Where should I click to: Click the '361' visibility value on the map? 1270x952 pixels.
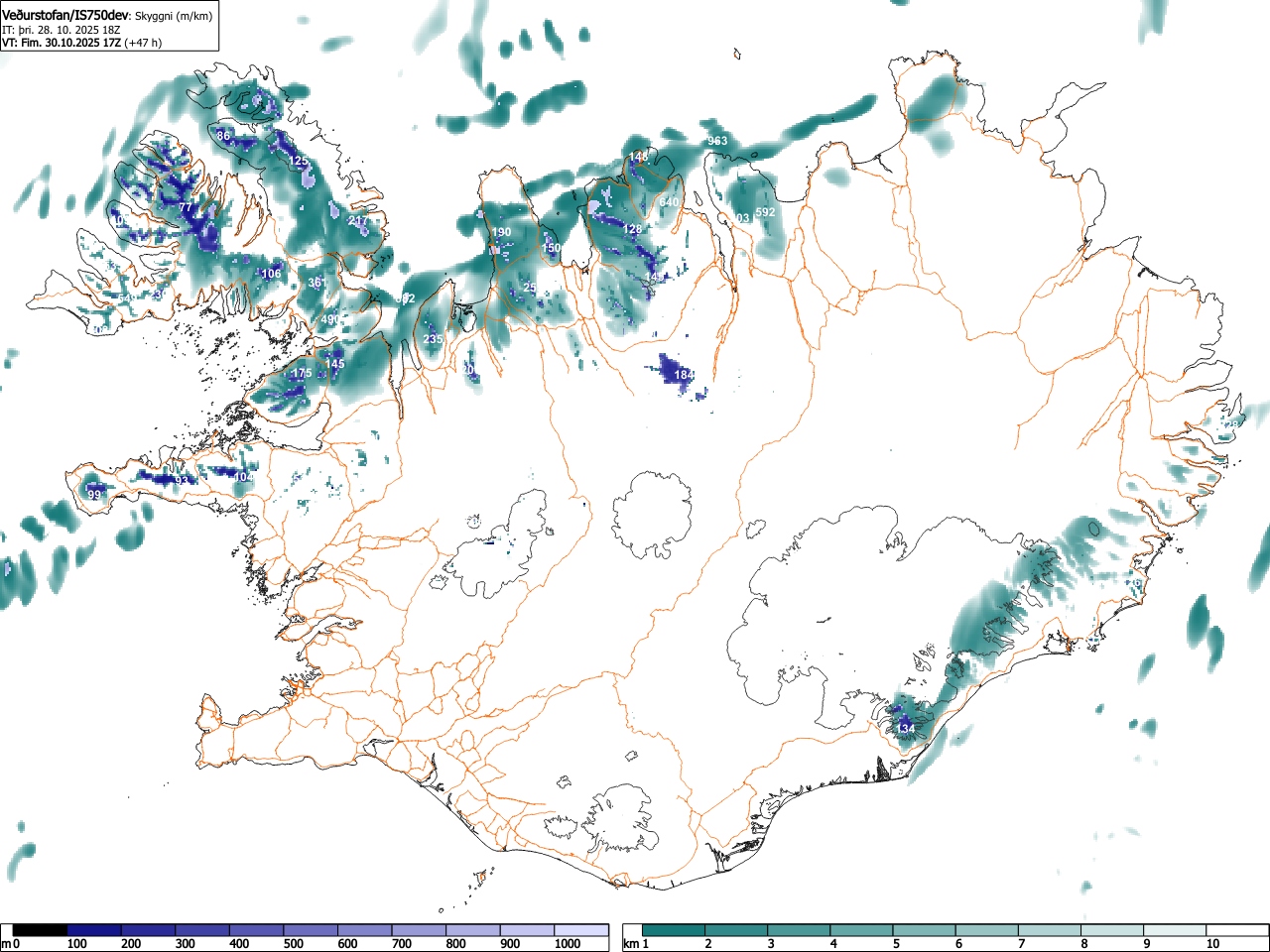317,283
